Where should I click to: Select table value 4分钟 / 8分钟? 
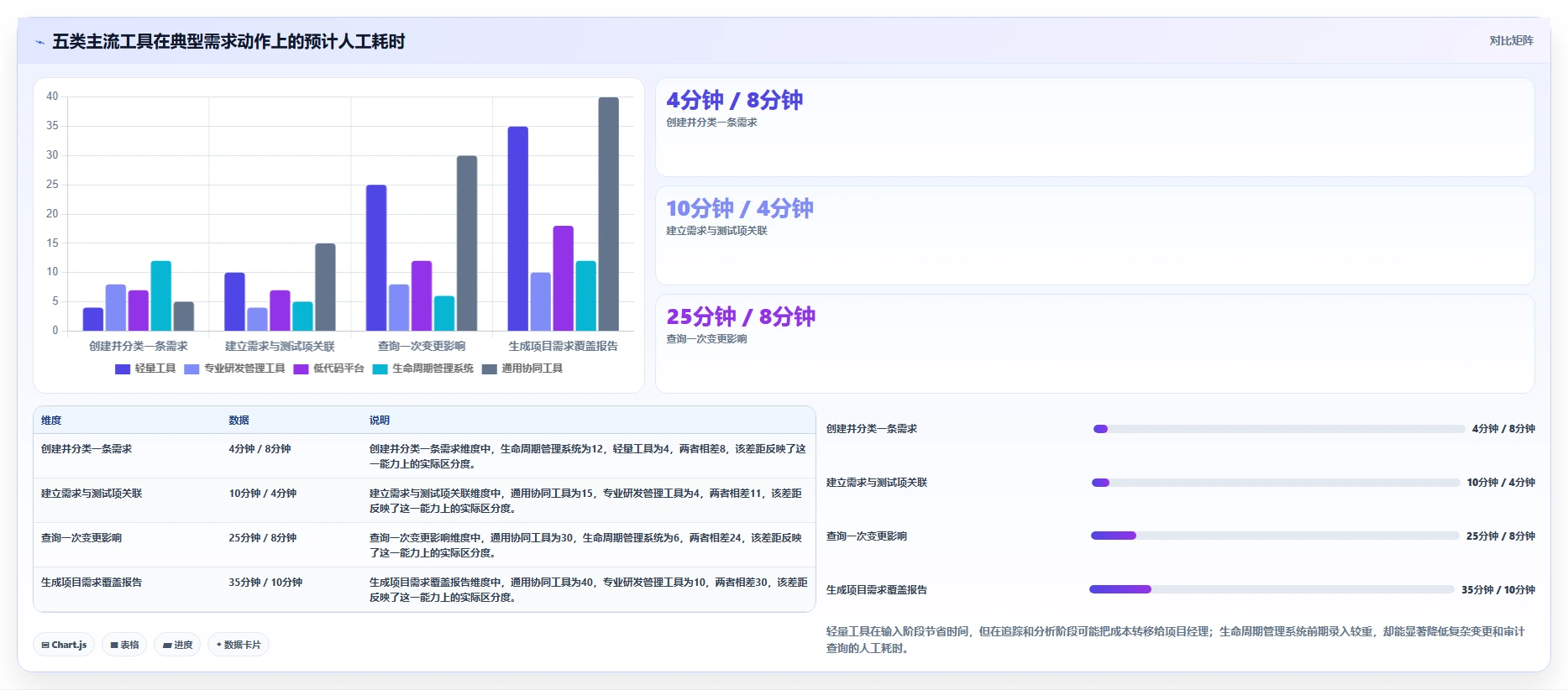tap(260, 449)
